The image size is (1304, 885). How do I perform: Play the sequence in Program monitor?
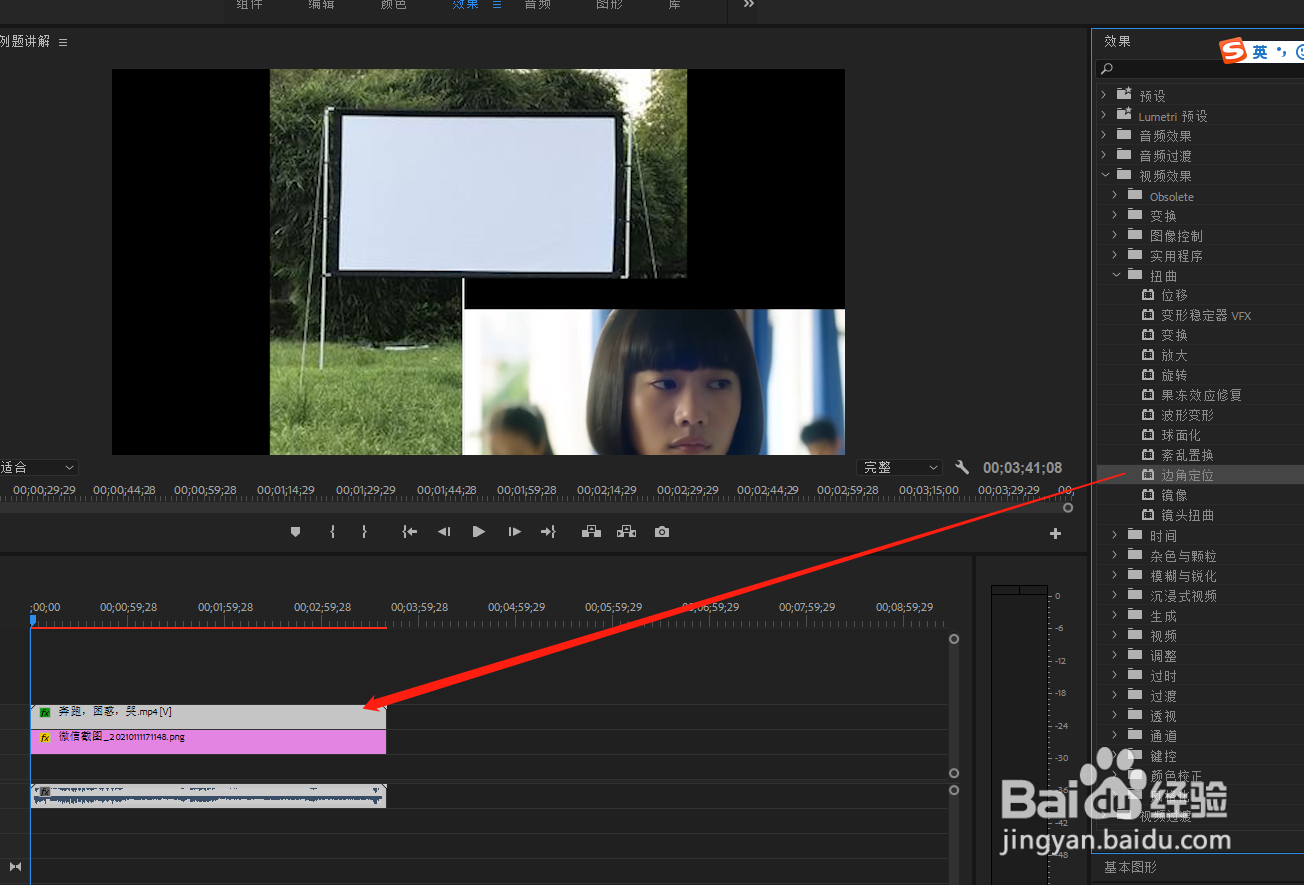[479, 532]
